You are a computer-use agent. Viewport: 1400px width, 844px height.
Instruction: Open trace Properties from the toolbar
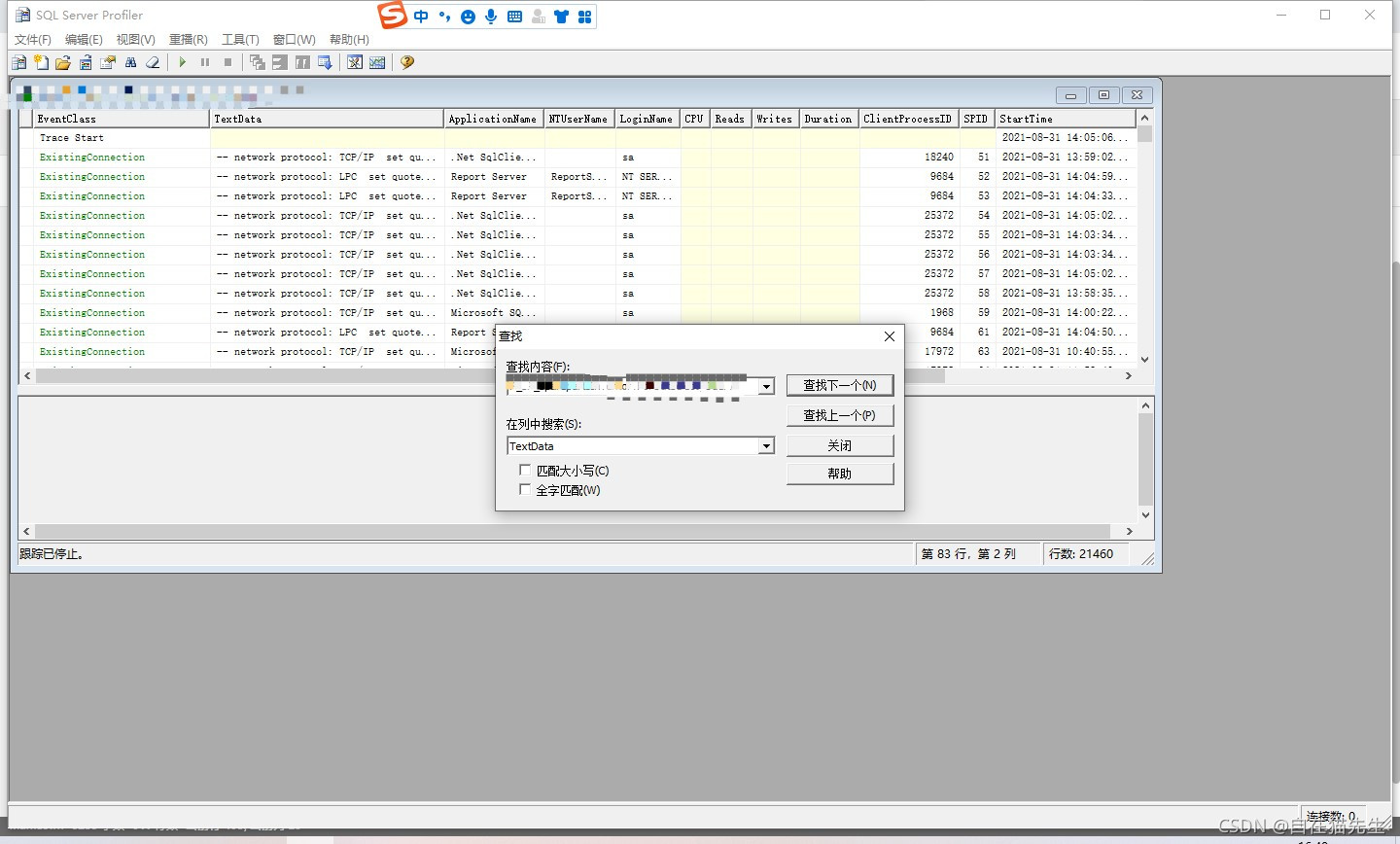tap(108, 62)
